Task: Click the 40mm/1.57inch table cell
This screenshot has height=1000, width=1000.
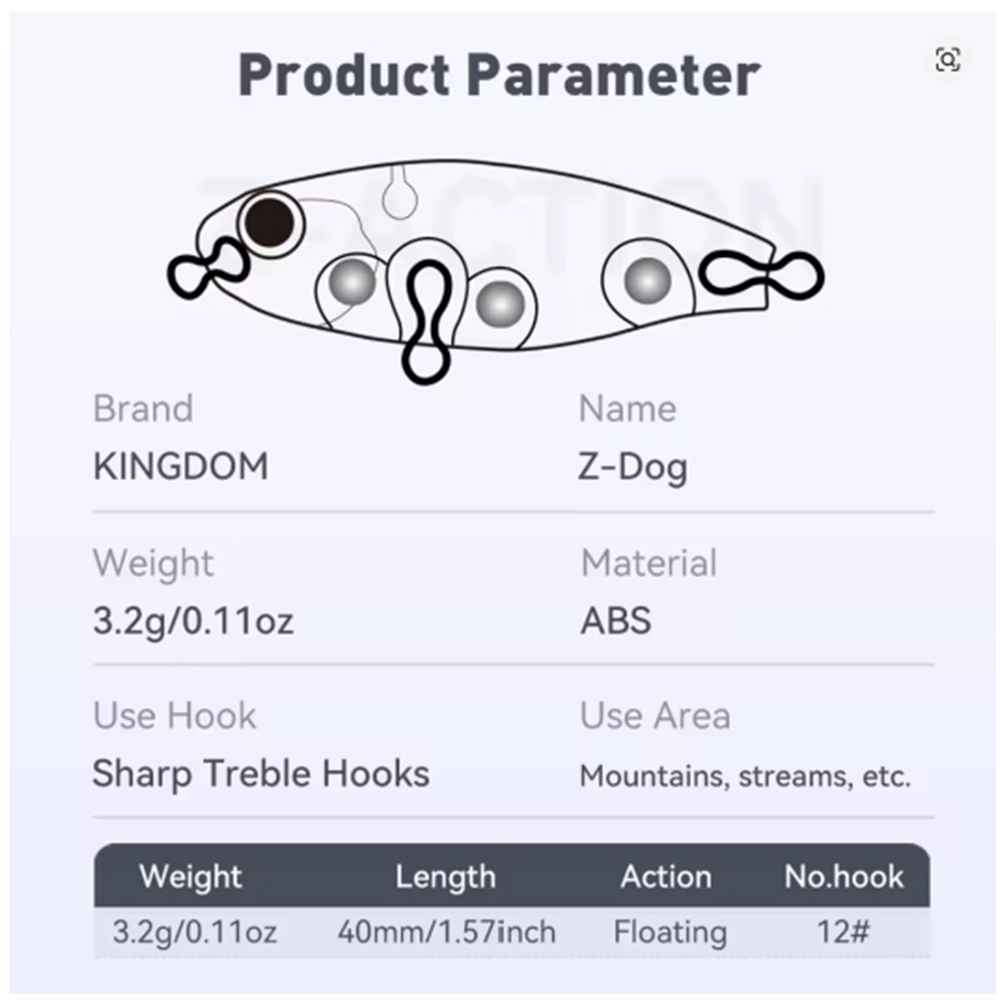Action: tap(446, 932)
